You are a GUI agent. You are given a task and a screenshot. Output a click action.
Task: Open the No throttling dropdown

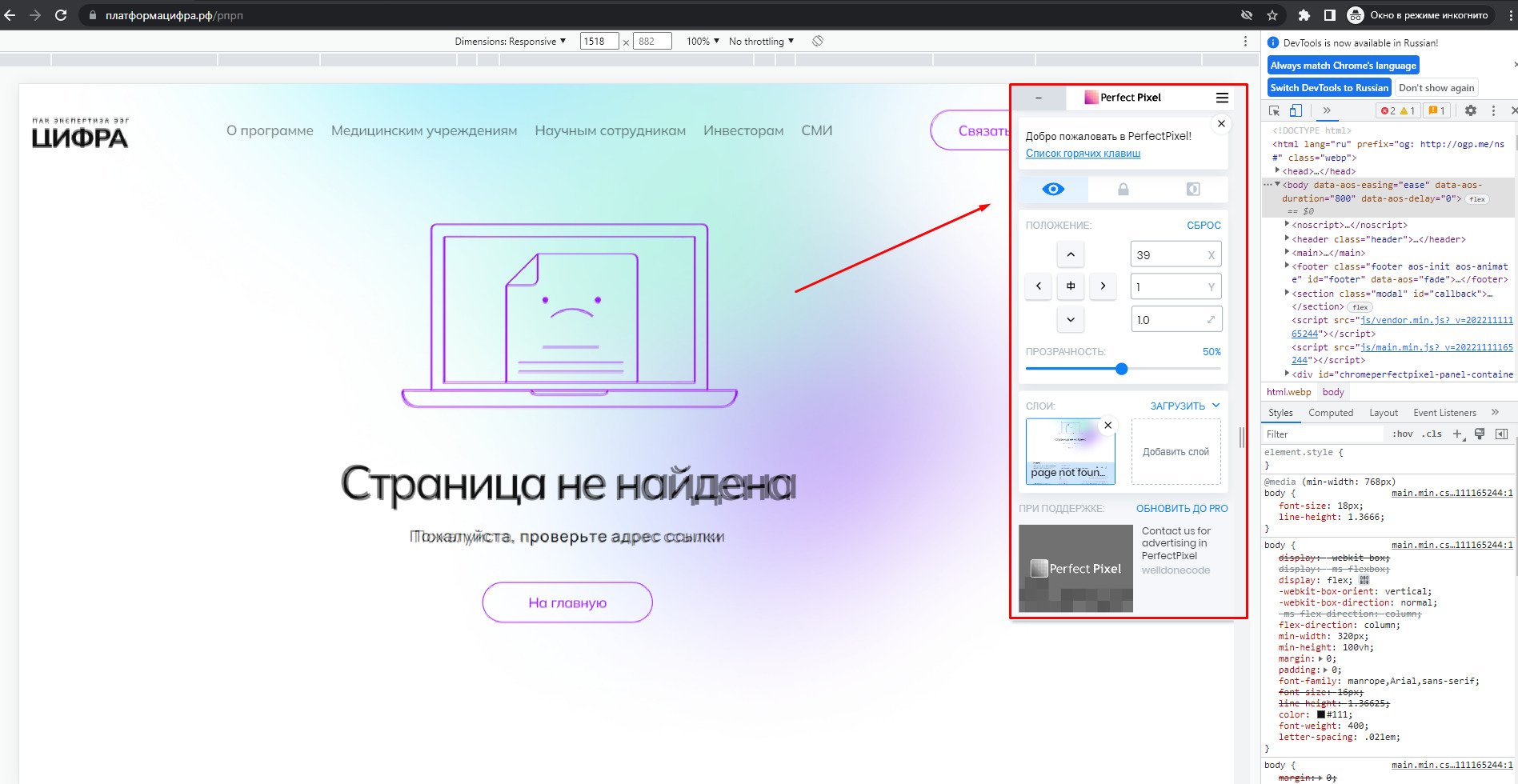(761, 41)
